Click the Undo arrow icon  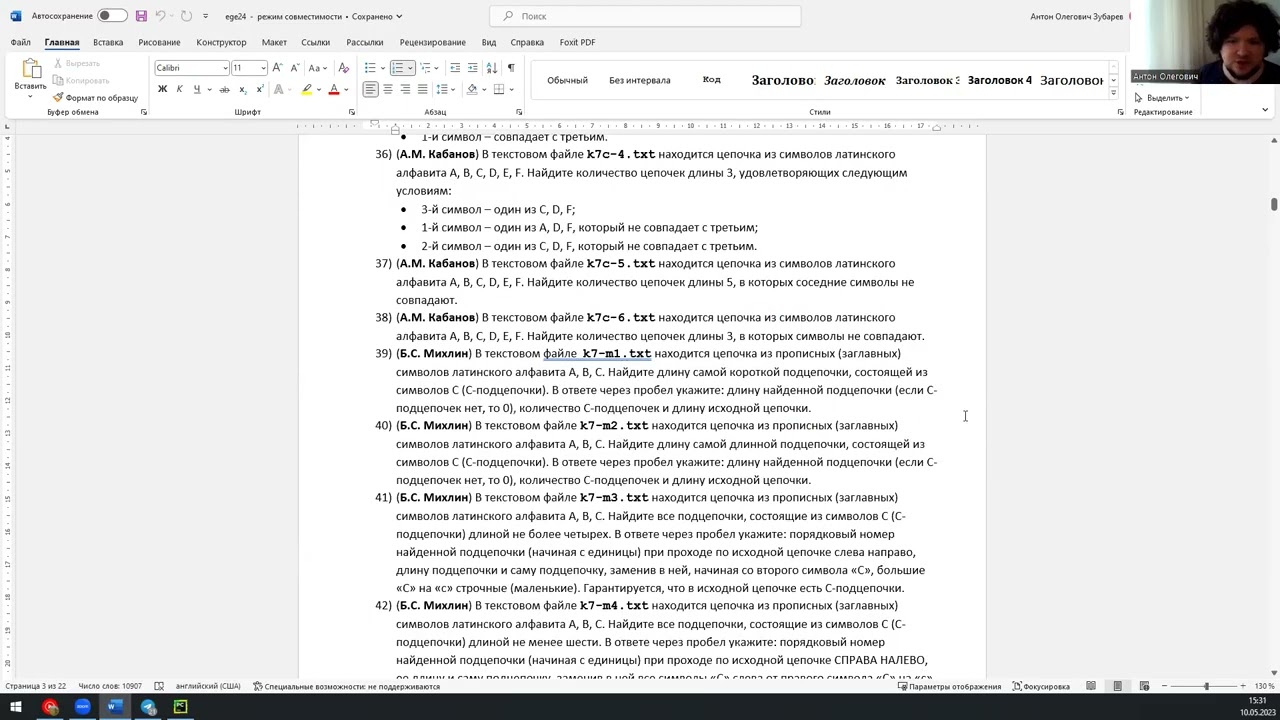click(161, 16)
